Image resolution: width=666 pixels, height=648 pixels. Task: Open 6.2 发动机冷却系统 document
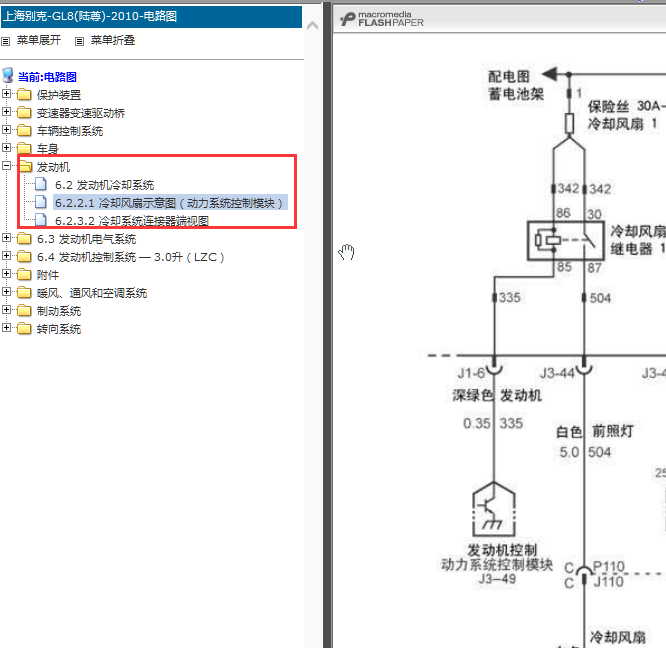pos(104,185)
